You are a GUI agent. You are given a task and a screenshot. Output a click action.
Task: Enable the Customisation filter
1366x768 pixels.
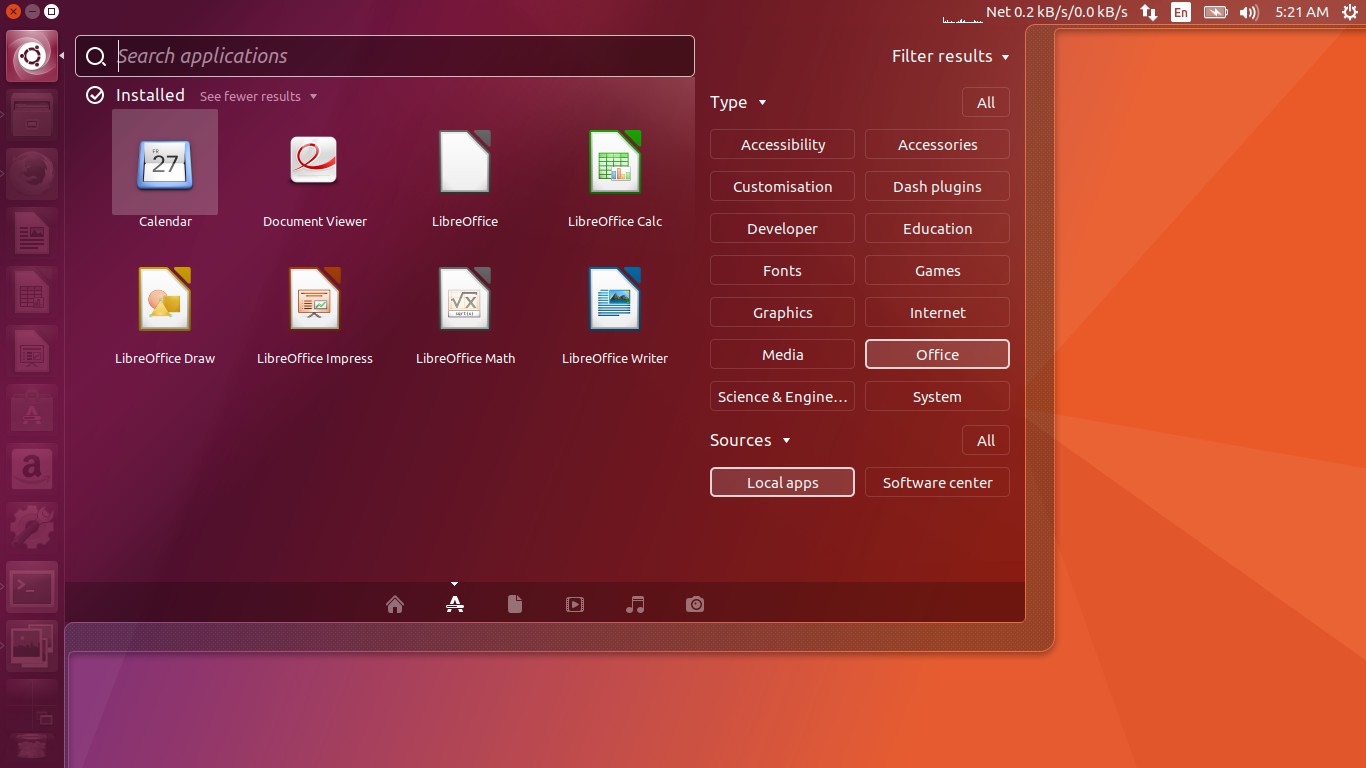click(x=782, y=186)
